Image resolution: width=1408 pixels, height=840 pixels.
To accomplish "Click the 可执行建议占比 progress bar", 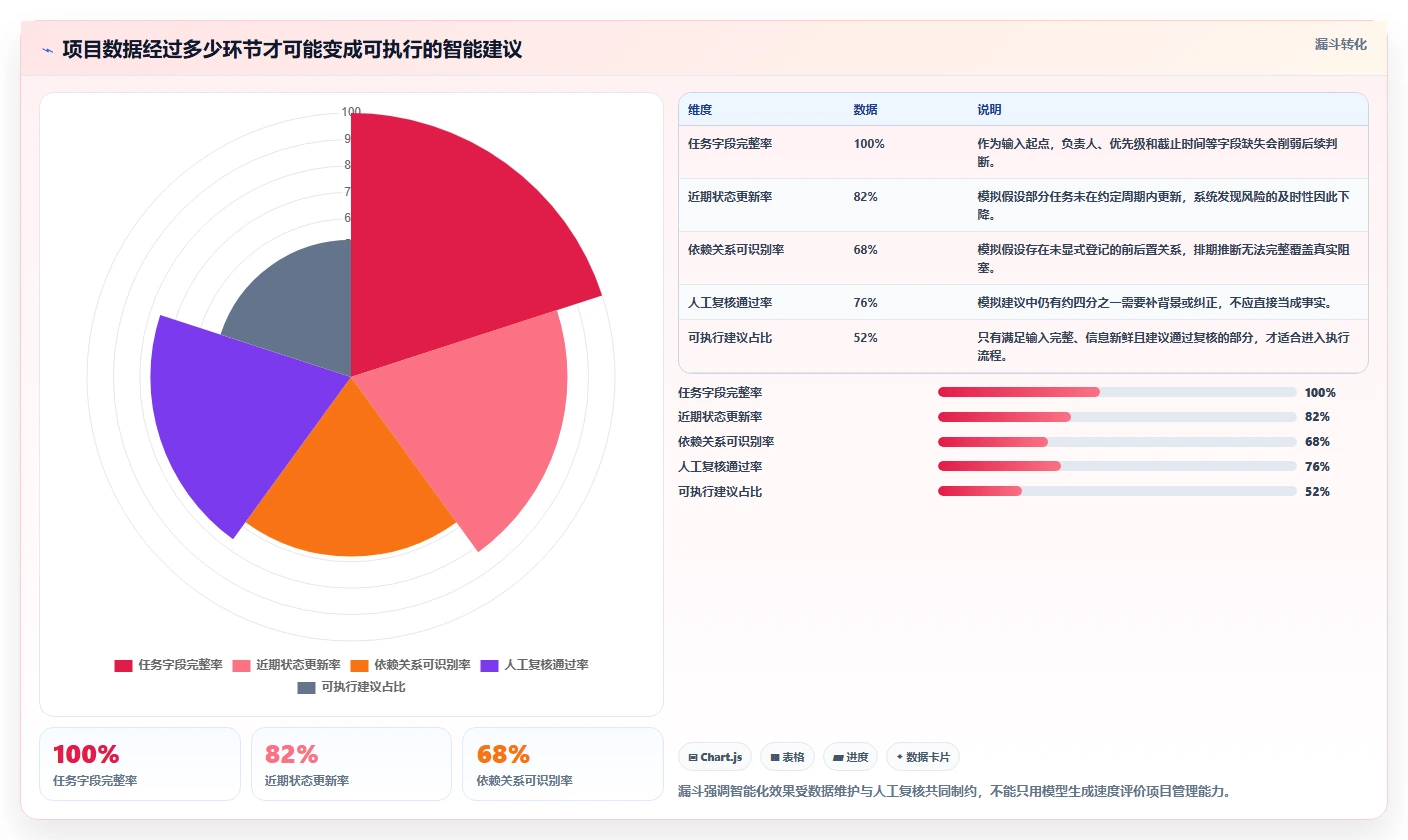I will pyautogui.click(x=1117, y=491).
